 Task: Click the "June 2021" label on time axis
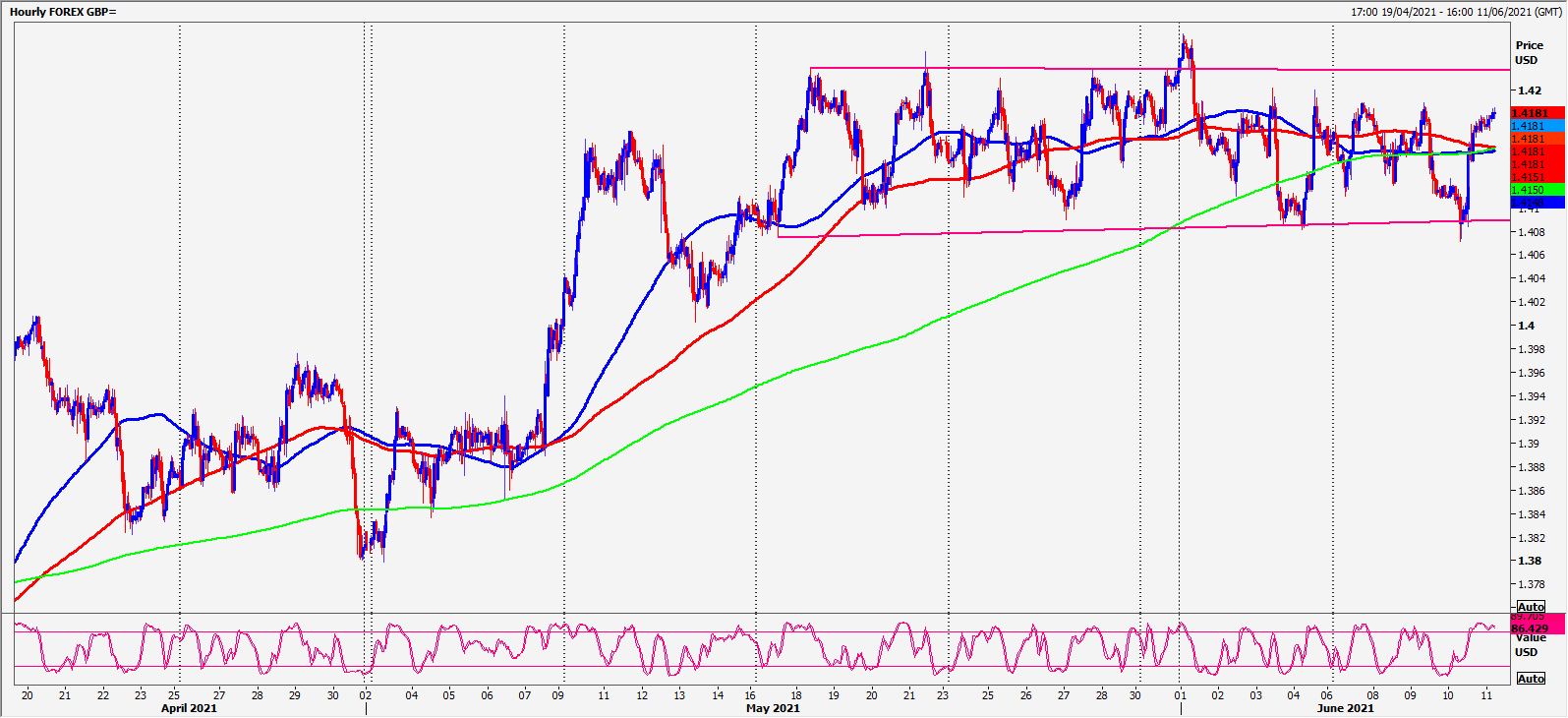click(1345, 708)
